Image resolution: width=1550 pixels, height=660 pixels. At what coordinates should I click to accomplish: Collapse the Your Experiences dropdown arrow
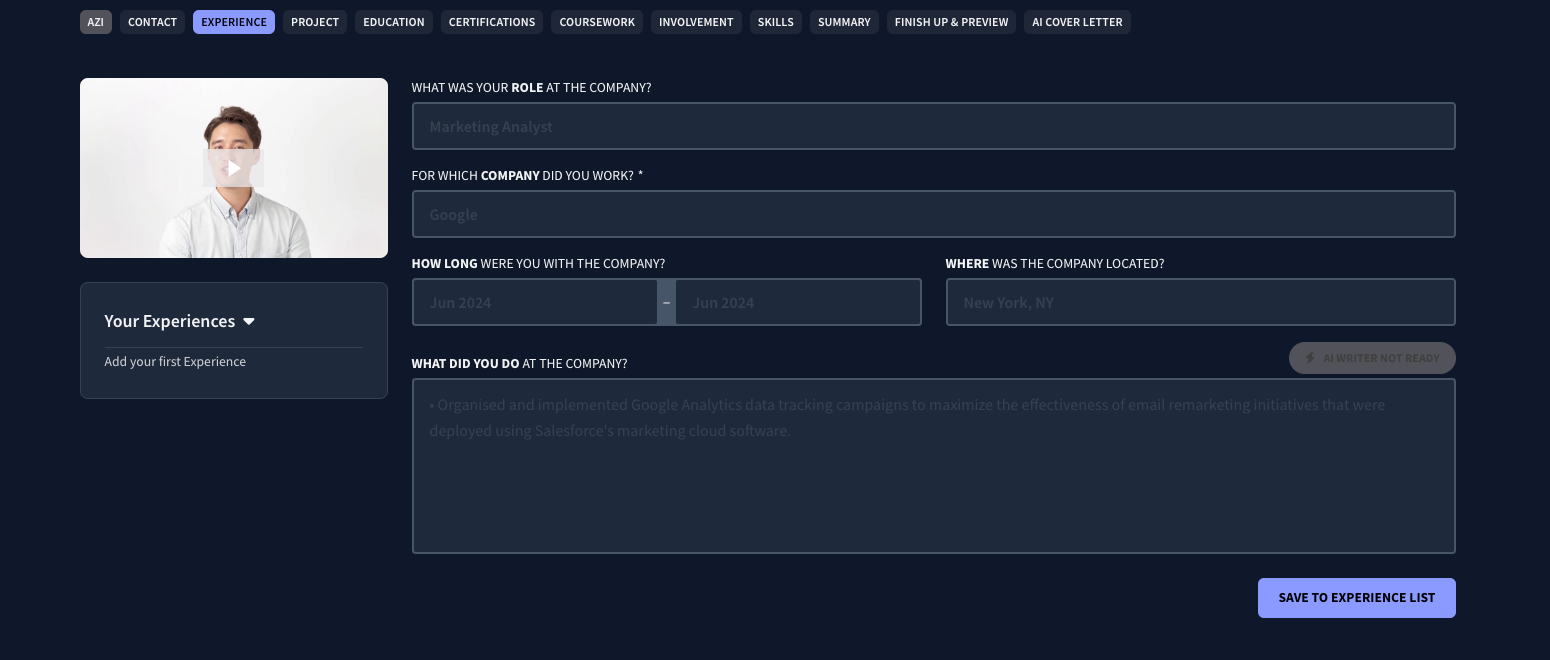248,321
